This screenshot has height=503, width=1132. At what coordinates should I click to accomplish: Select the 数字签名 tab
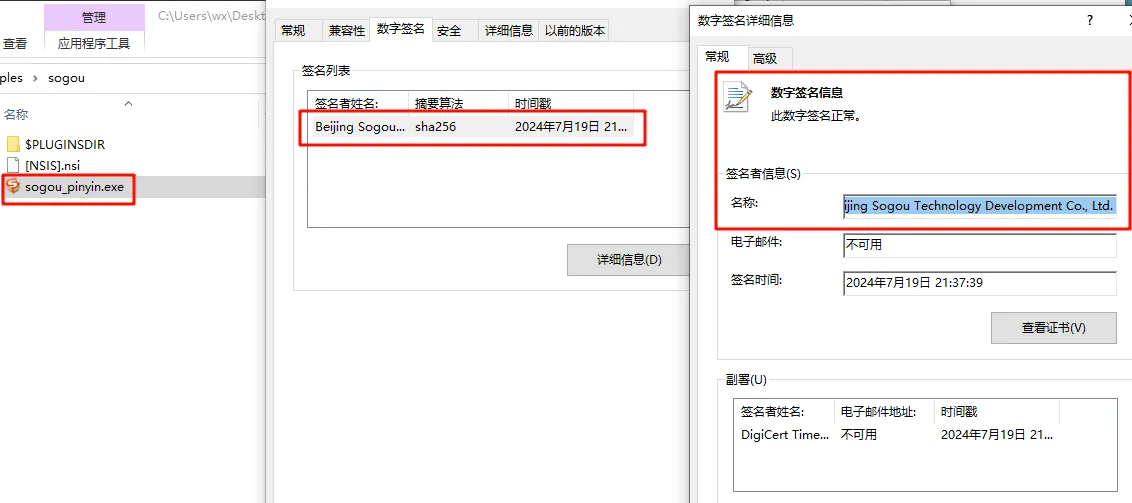coord(401,29)
